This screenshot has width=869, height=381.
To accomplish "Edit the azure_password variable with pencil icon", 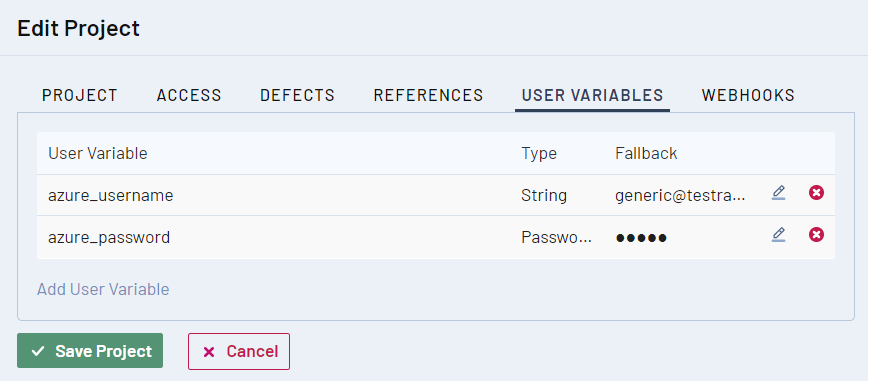I will (778, 235).
